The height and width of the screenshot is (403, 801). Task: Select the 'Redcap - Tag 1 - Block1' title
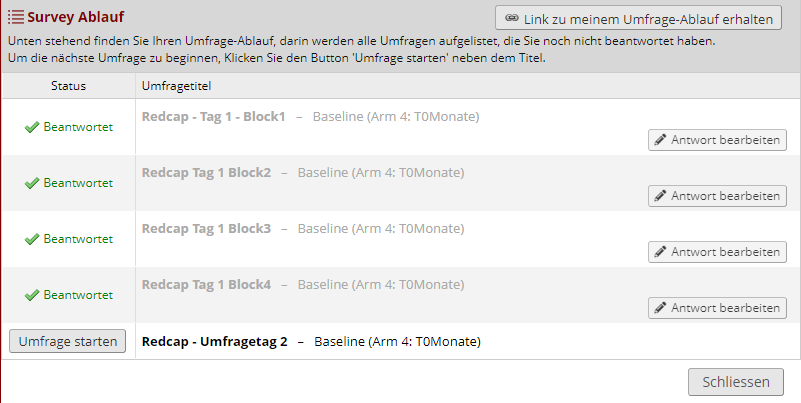[x=214, y=117]
